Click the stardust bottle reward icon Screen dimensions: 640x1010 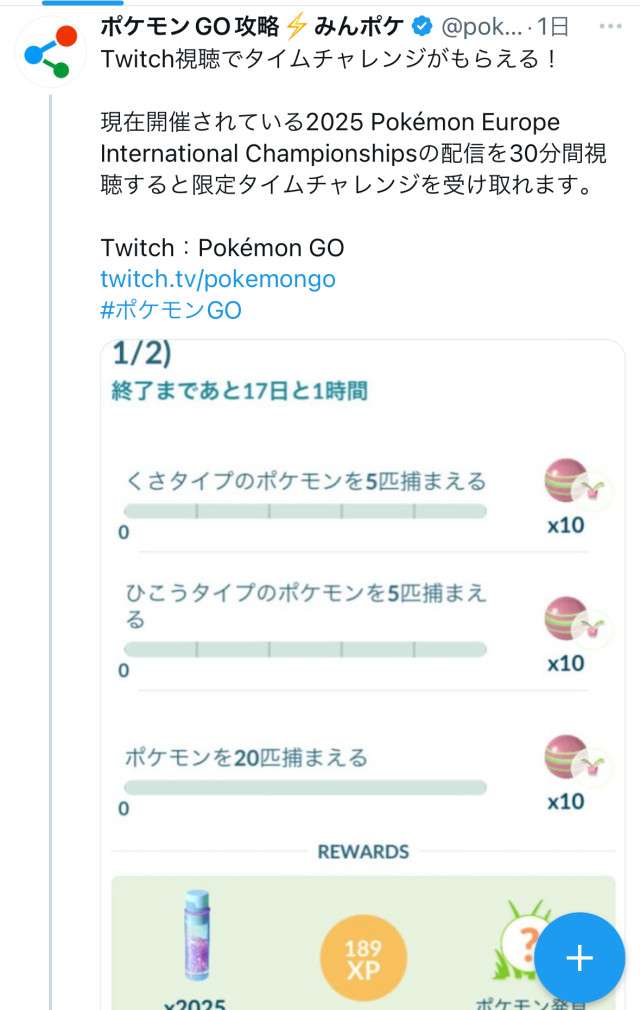click(x=196, y=935)
